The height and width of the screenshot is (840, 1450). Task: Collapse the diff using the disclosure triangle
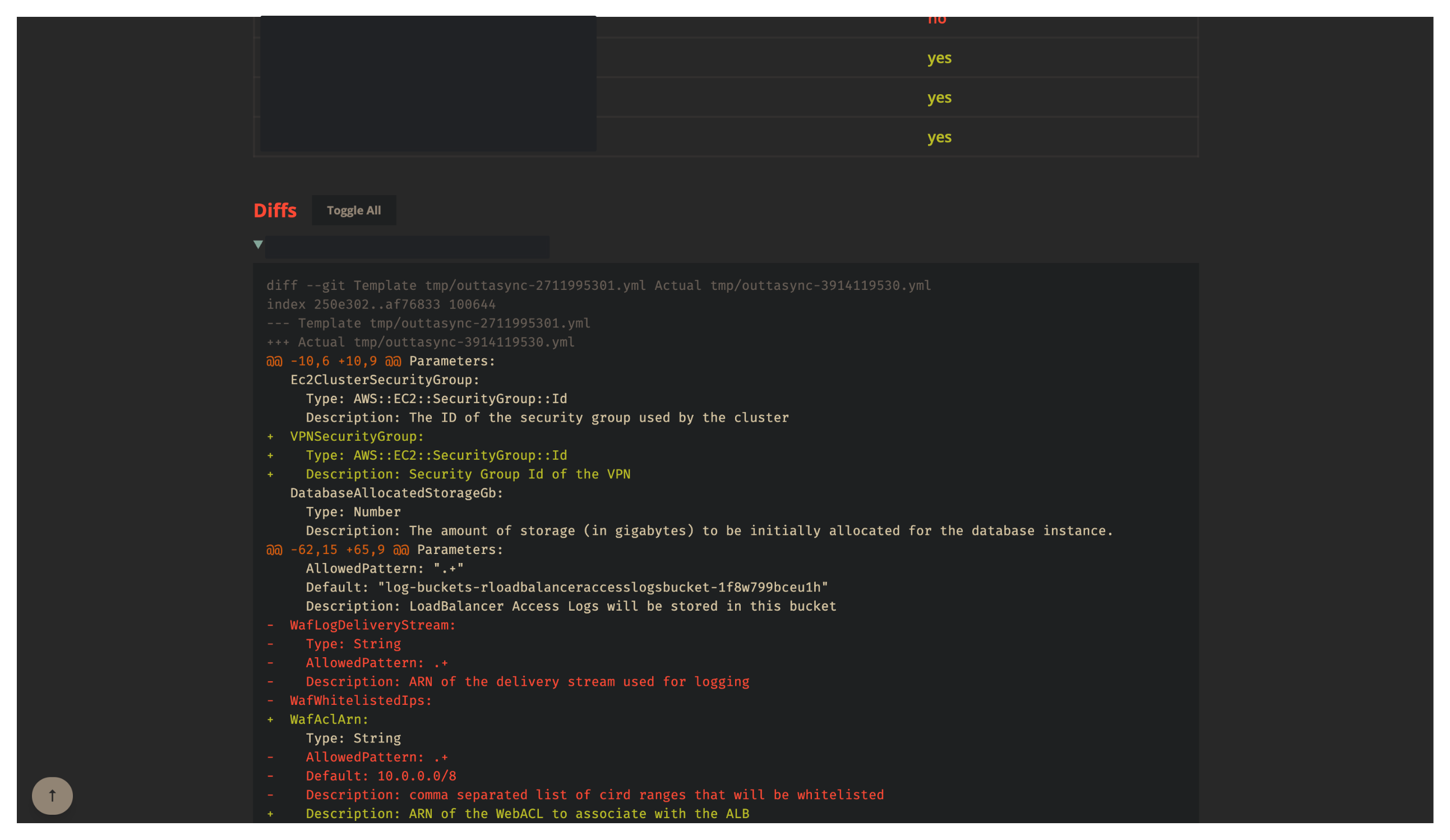(x=258, y=244)
